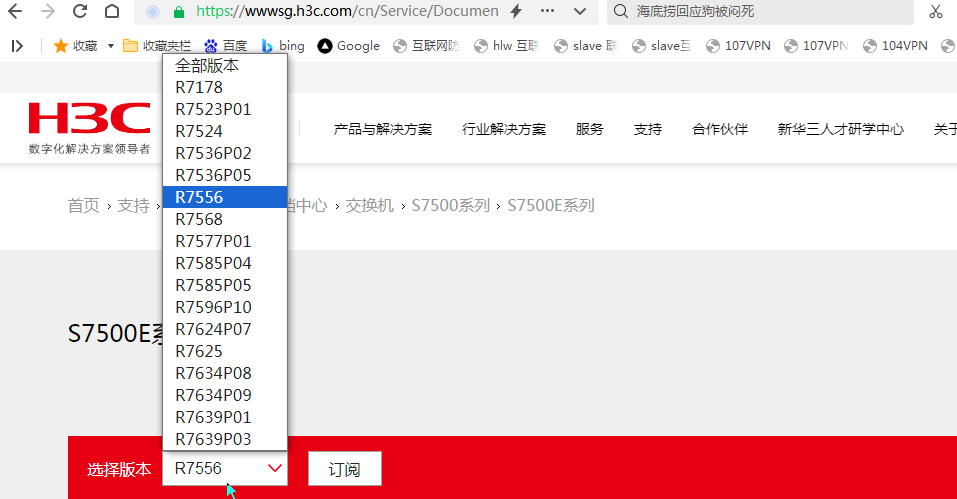Select version R7596P10
The width and height of the screenshot is (957, 499).
(x=225, y=307)
